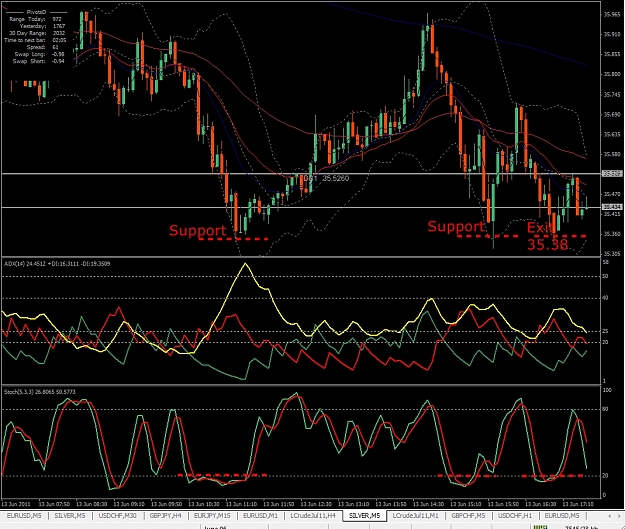Click the '13 Jun 2011' time axis label
The image size is (625, 529).
click(16, 504)
